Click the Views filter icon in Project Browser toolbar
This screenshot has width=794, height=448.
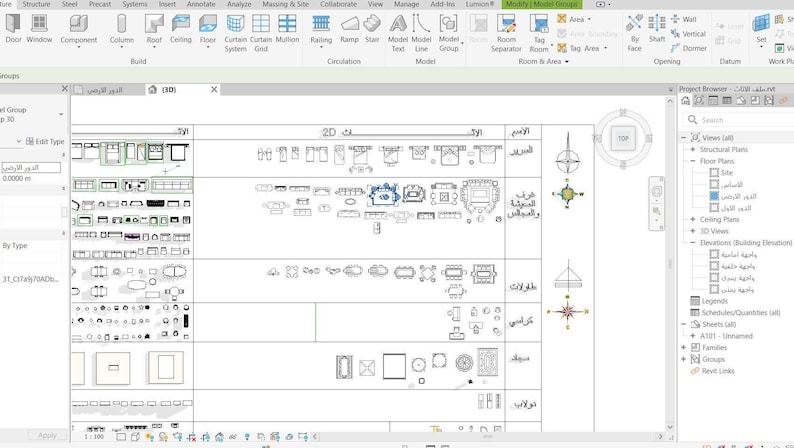(x=699, y=100)
